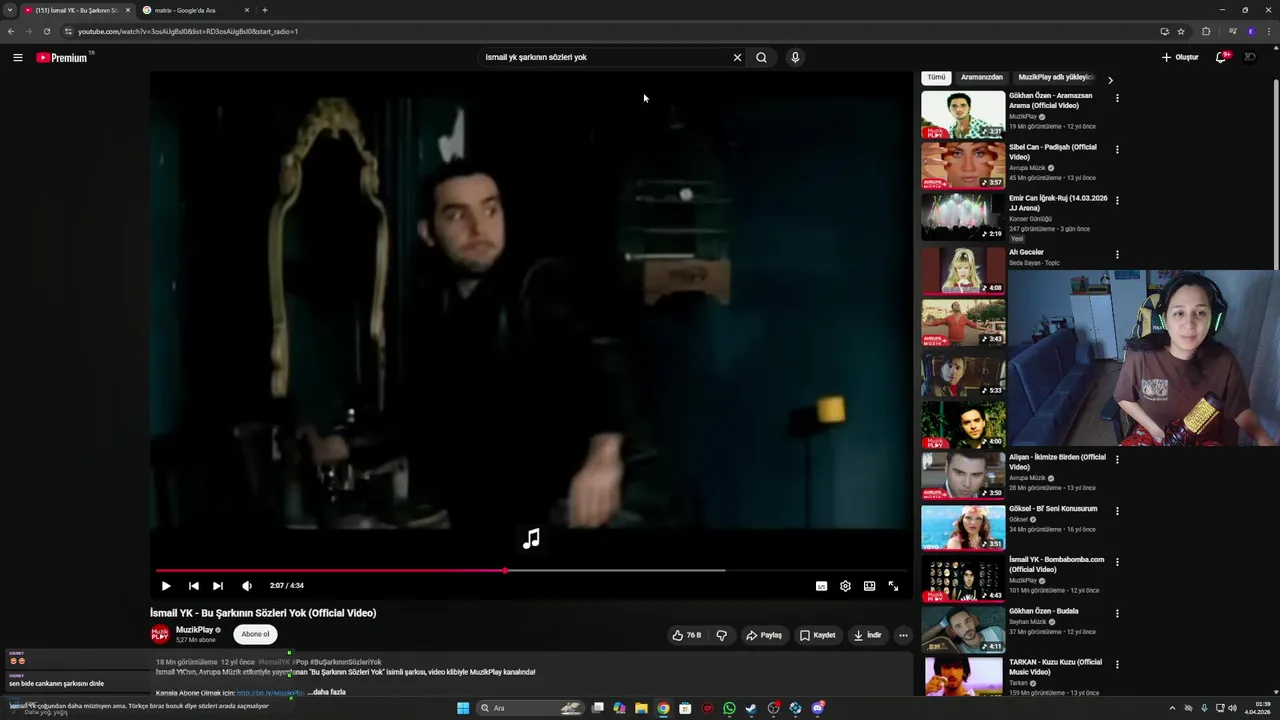This screenshot has width=1280, height=720.
Task: Open player settings gear
Action: [x=845, y=586]
